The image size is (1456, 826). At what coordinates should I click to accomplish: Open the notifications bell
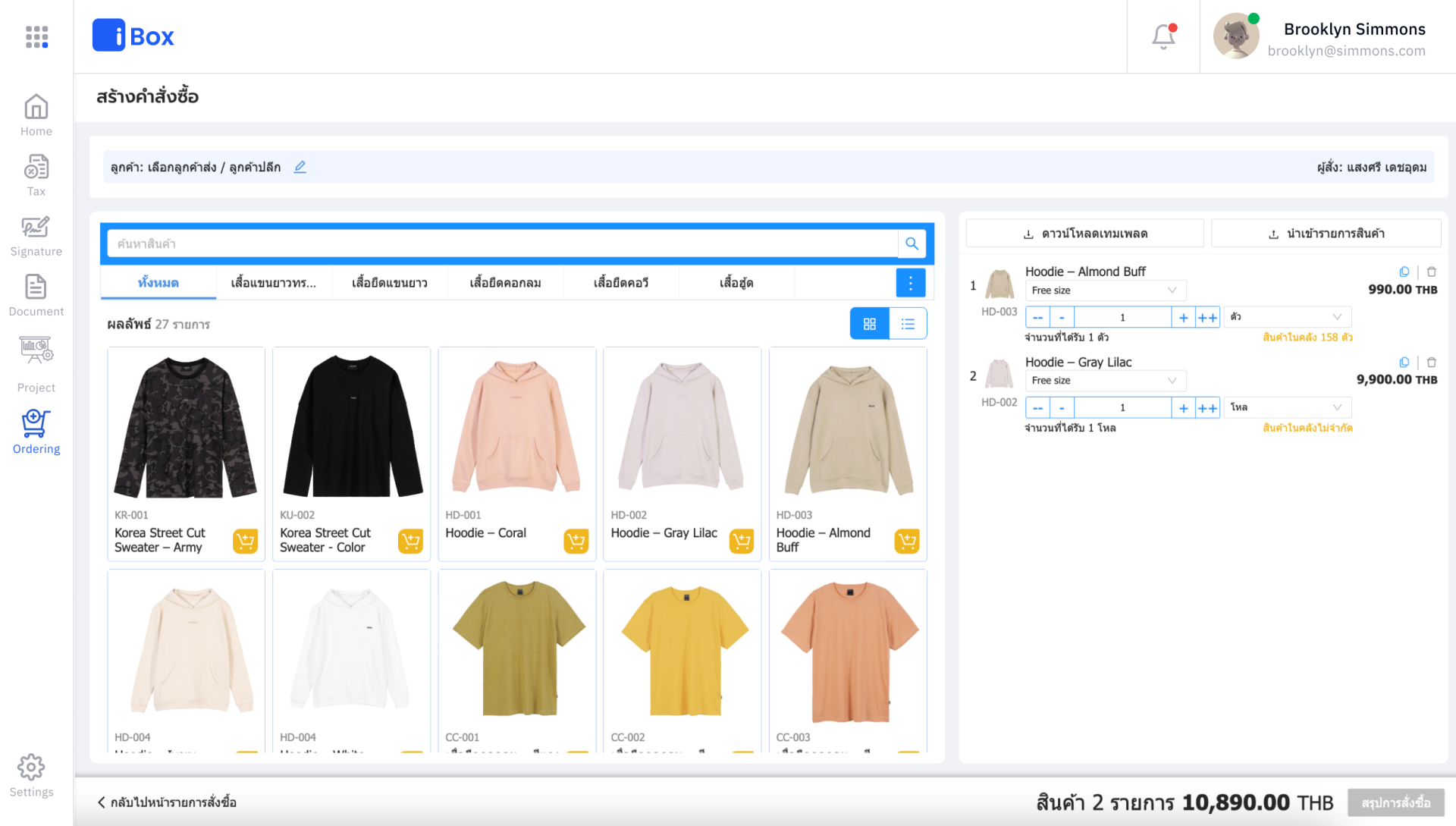tap(1162, 36)
